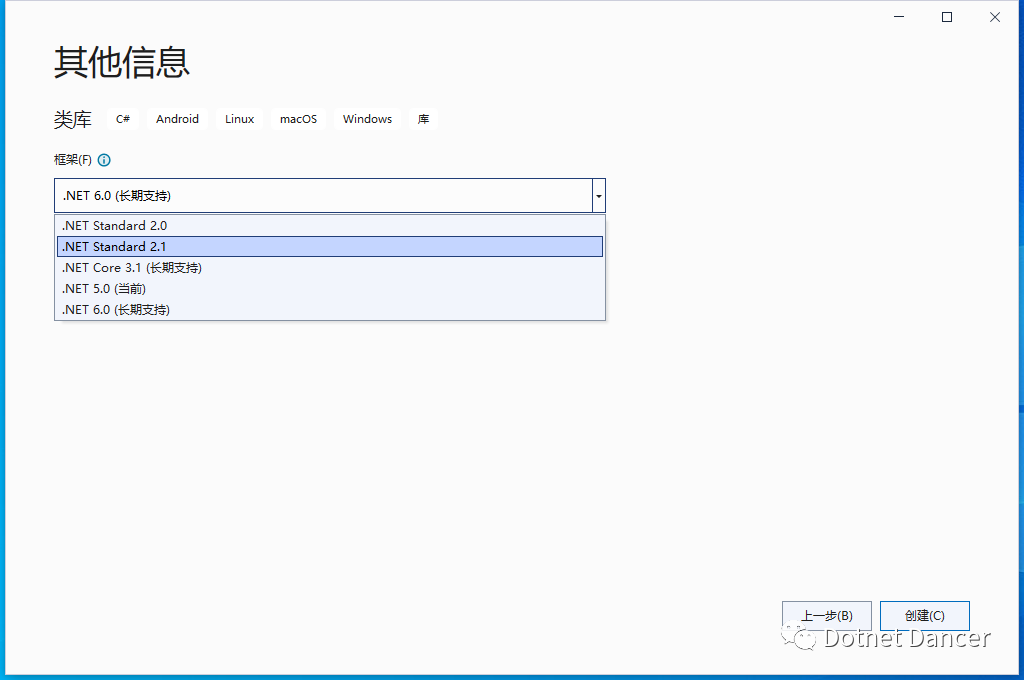This screenshot has height=680, width=1024.
Task: Click the 框架(F) label
Action: tap(72, 160)
